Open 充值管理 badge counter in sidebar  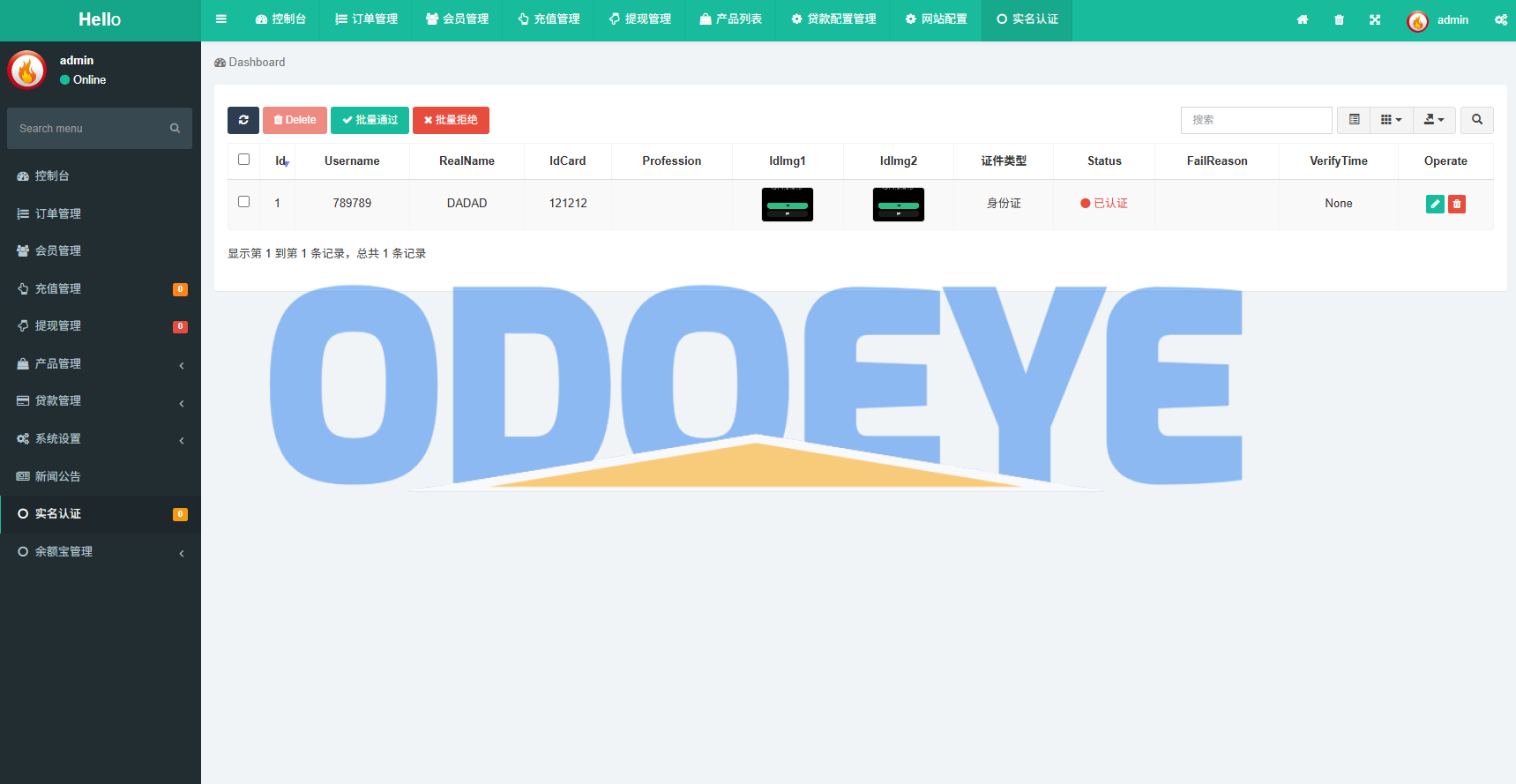click(x=180, y=289)
